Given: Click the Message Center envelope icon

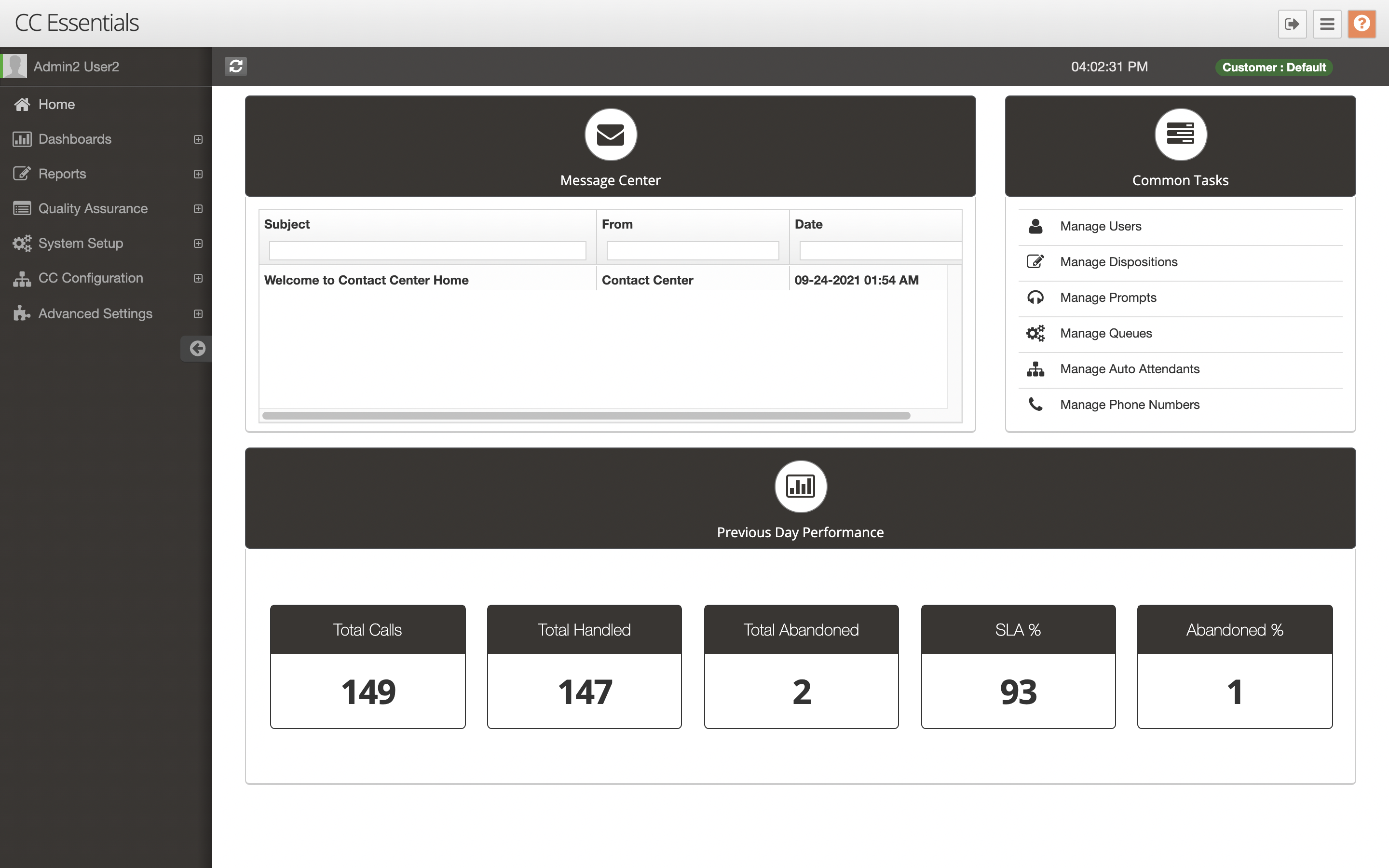Looking at the screenshot, I should pos(610,135).
